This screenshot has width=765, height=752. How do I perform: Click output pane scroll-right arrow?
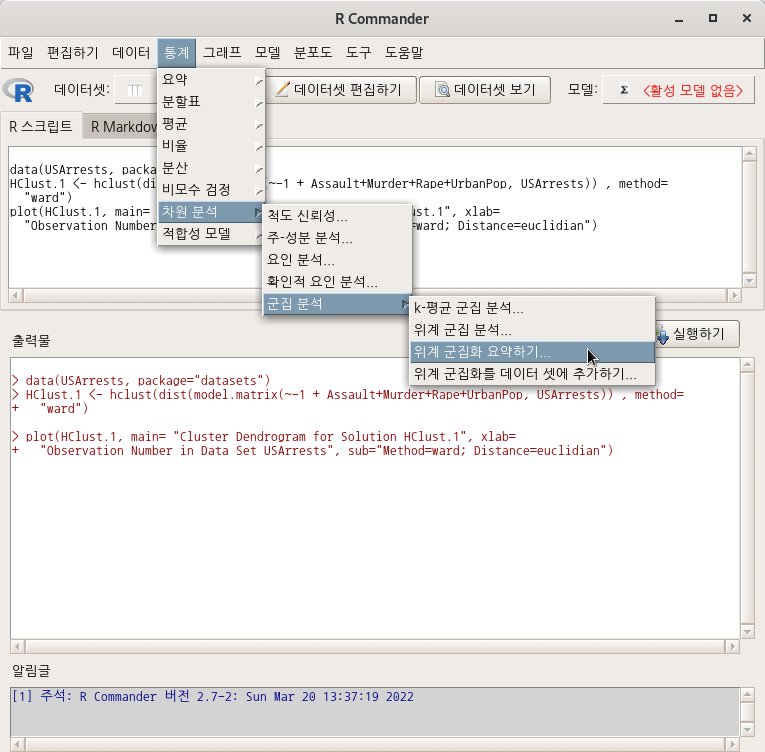[x=732, y=647]
